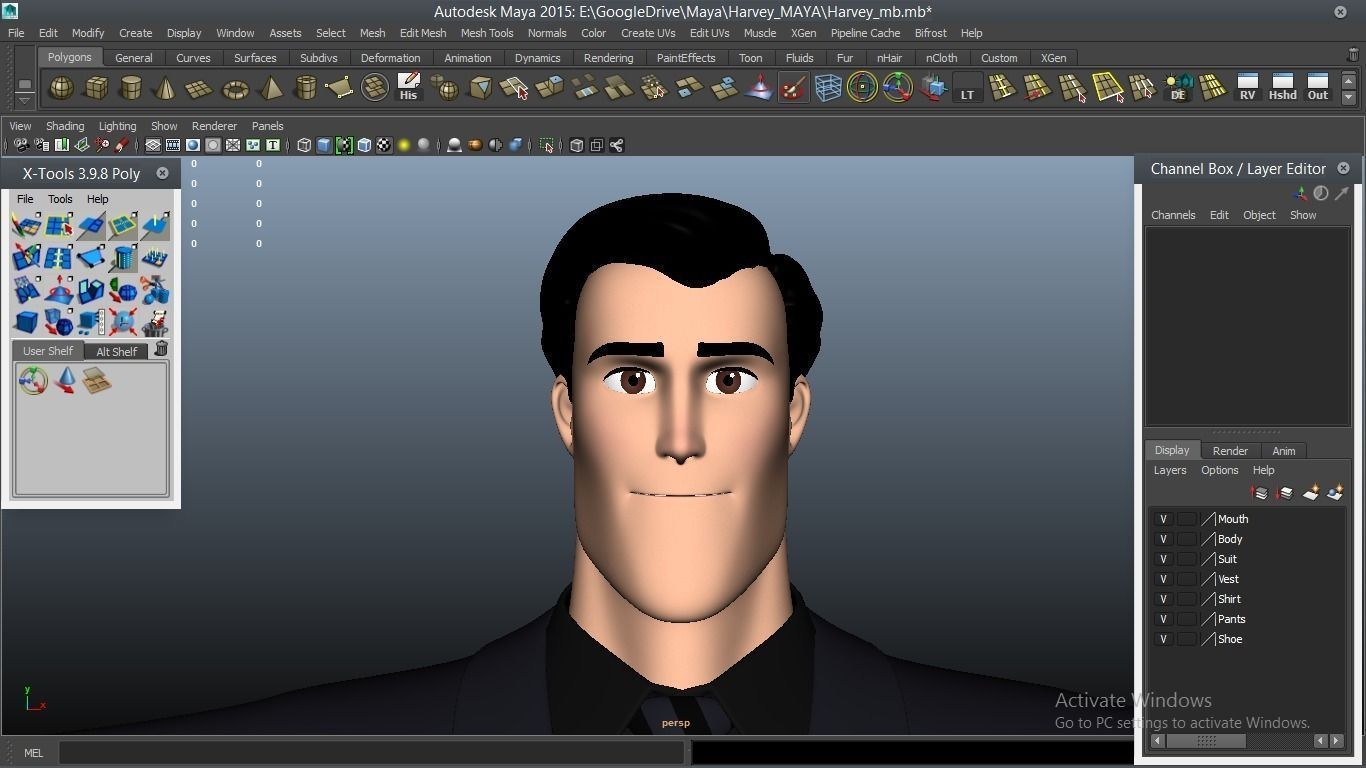Toggle the Mouth layer display type box
The image size is (1366, 768).
(x=1186, y=519)
